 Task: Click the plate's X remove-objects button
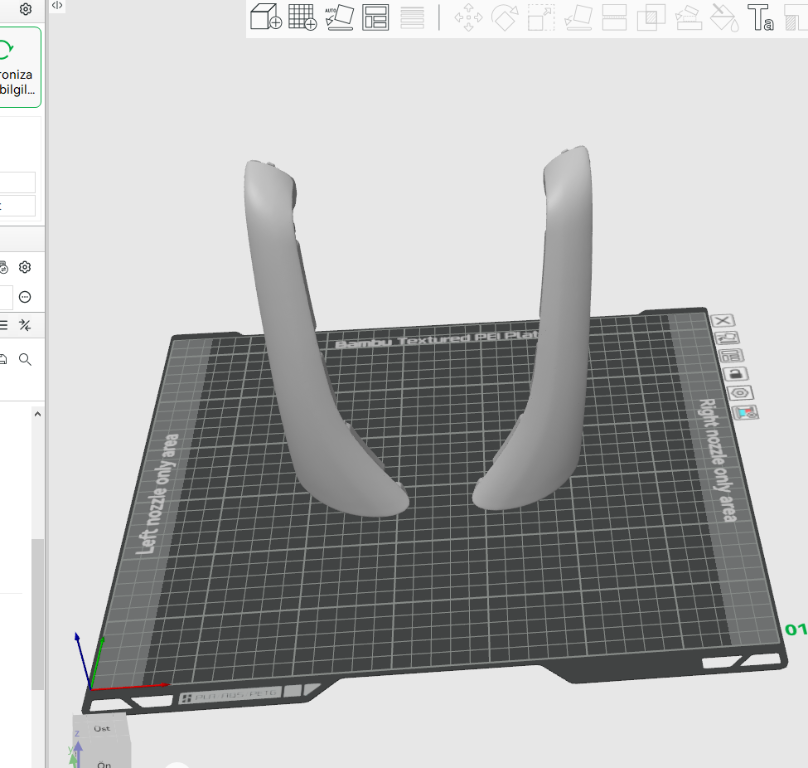click(x=723, y=320)
